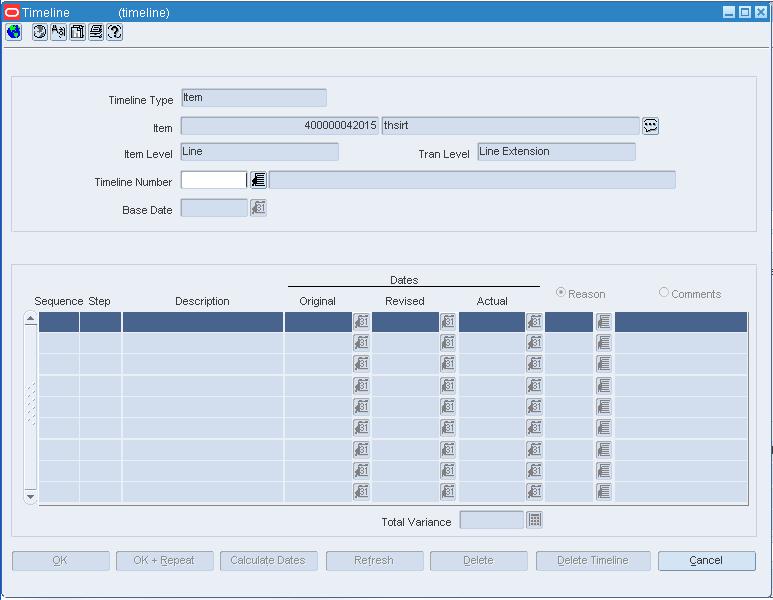Screen dimensions: 773x600
Task: Open Actual date calendar in first table row
Action: click(534, 322)
